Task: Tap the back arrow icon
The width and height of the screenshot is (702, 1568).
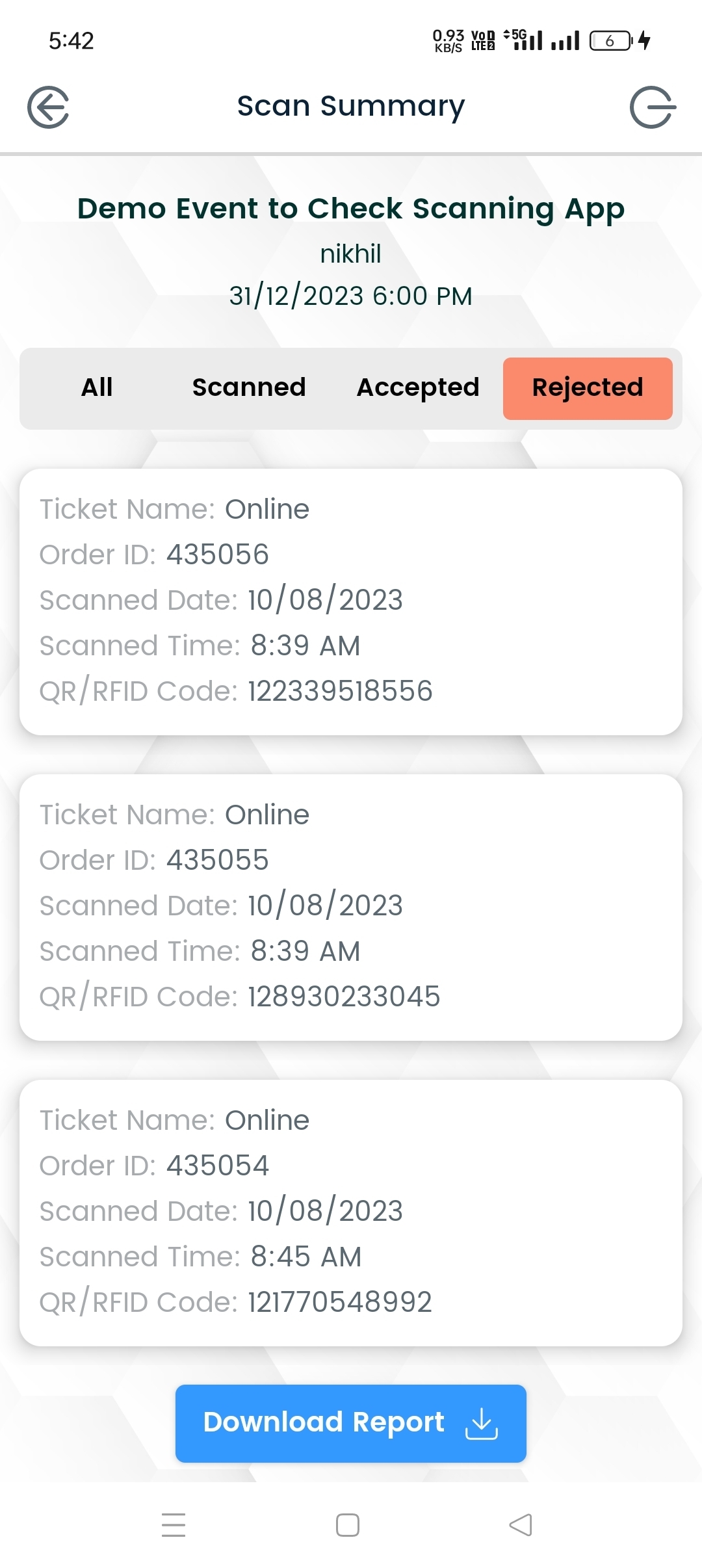Action: pyautogui.click(x=49, y=107)
